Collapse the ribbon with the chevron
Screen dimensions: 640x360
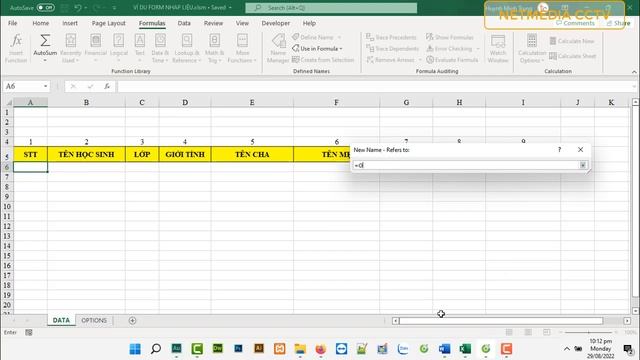[634, 72]
